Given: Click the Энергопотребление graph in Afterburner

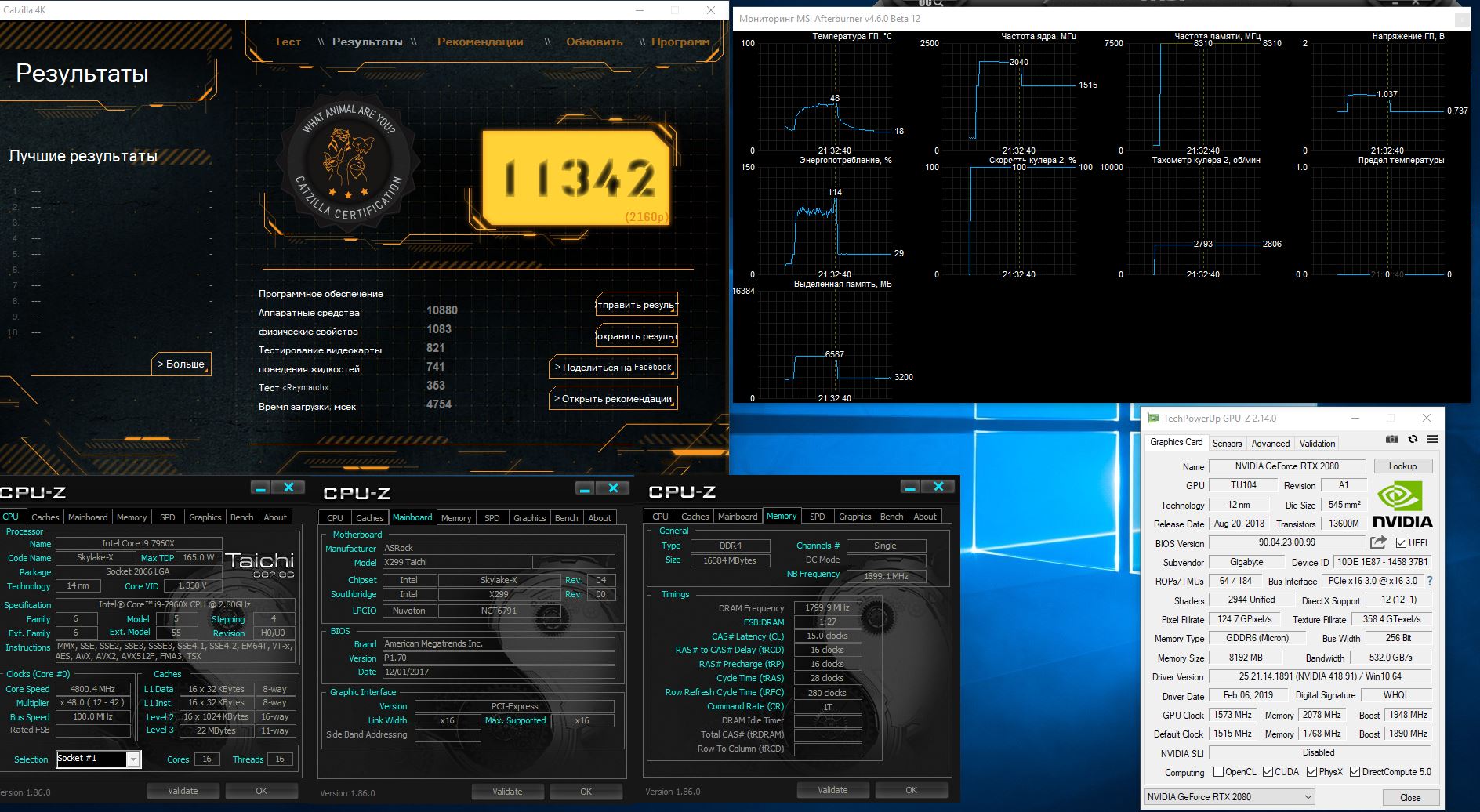Looking at the screenshot, I should coord(825,221).
